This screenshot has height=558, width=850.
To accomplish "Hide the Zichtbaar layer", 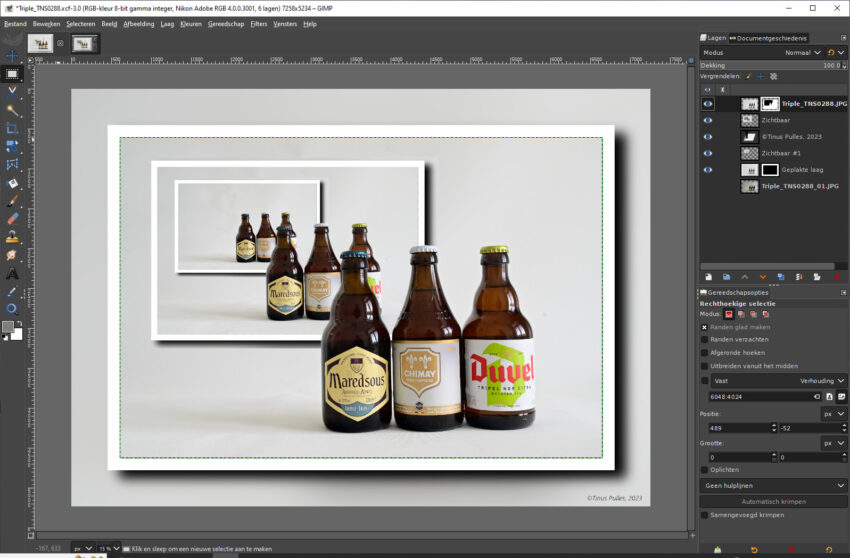I will [707, 120].
